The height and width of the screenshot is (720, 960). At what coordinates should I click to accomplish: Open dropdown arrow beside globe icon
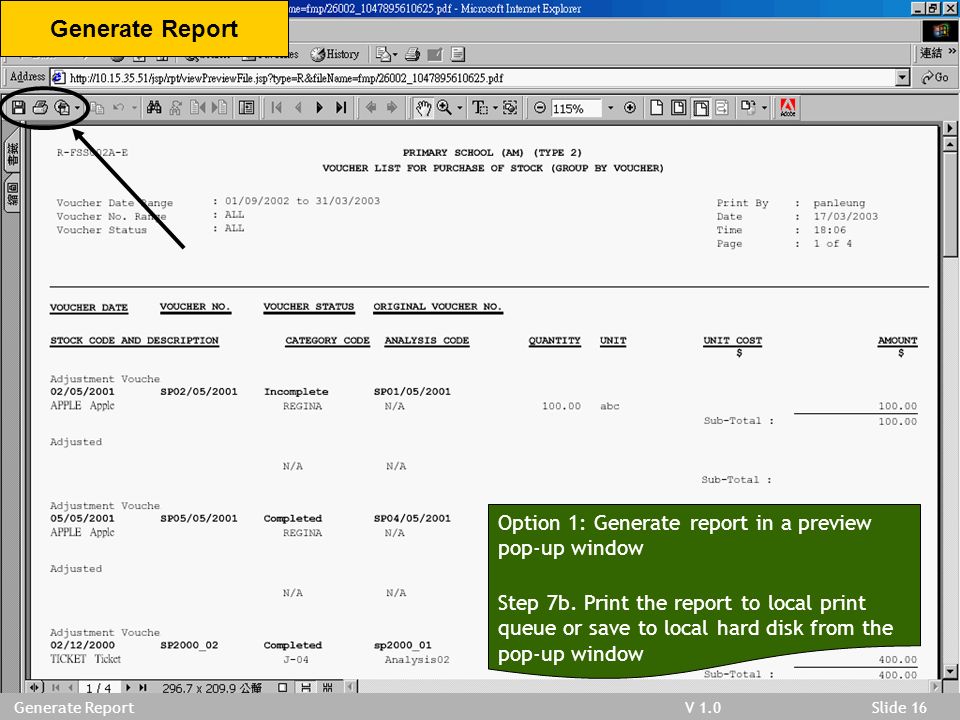(x=77, y=108)
